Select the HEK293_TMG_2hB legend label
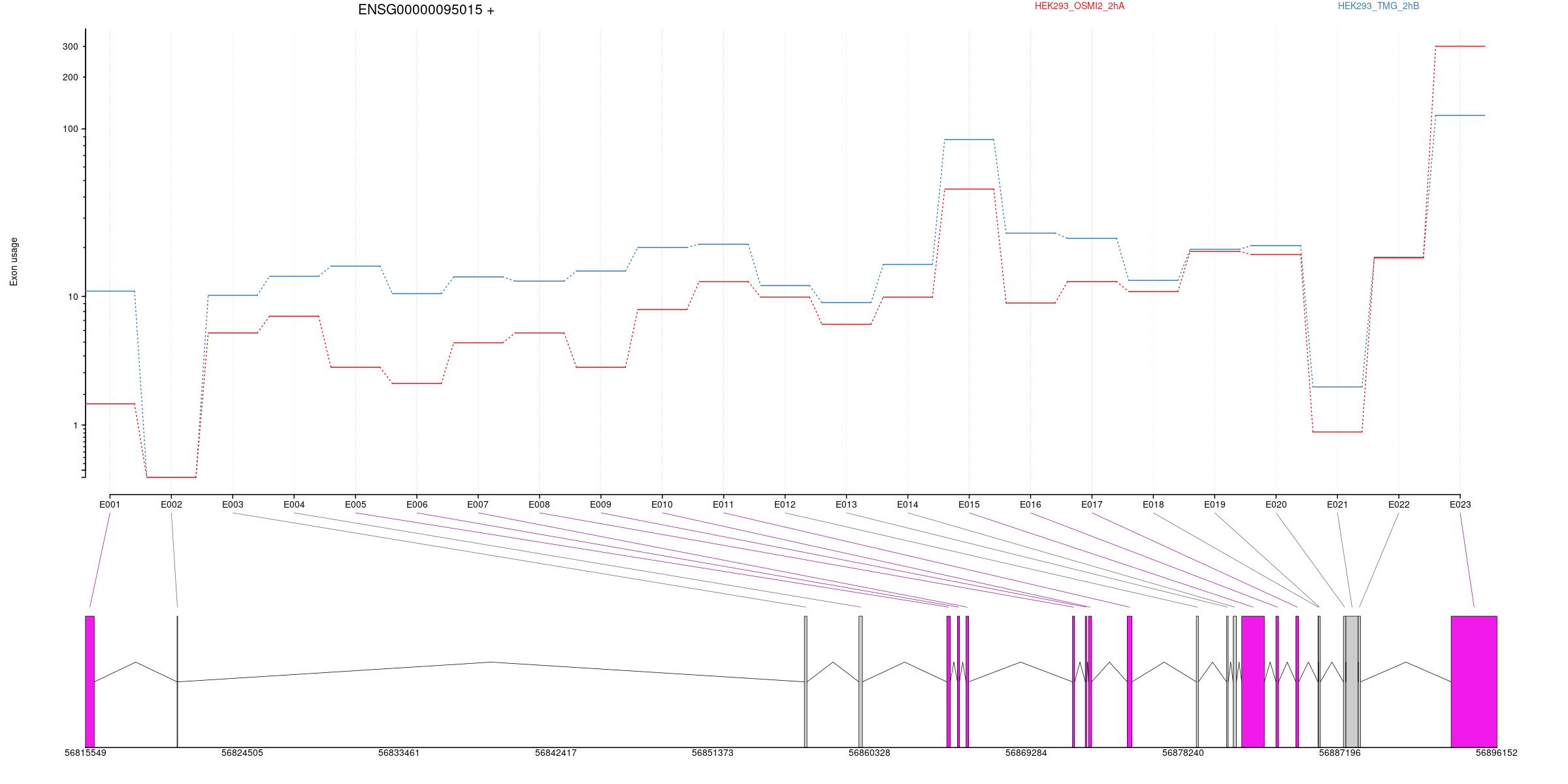The height and width of the screenshot is (784, 1568). [x=1379, y=6]
